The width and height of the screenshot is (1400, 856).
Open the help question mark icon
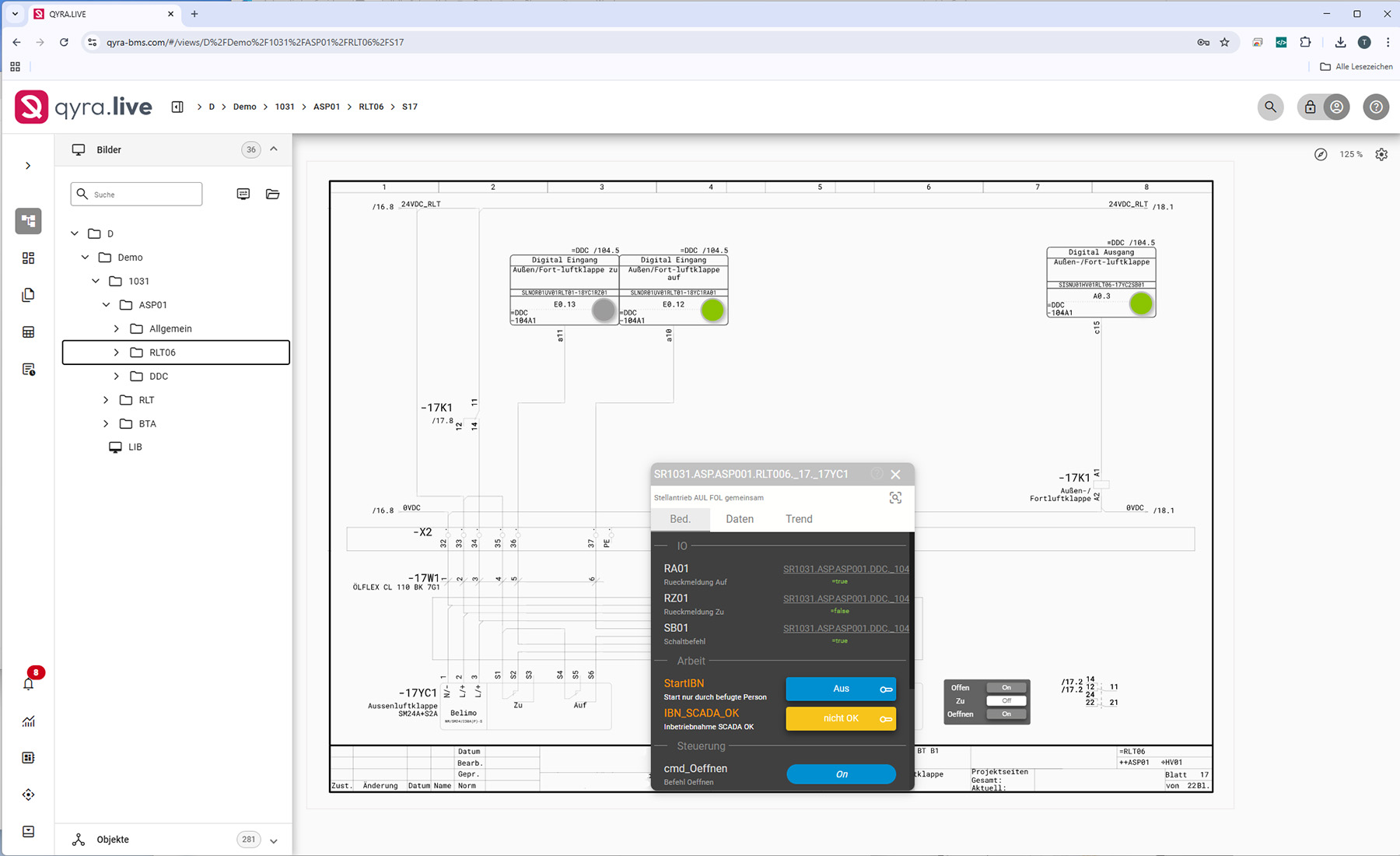pyautogui.click(x=1375, y=107)
